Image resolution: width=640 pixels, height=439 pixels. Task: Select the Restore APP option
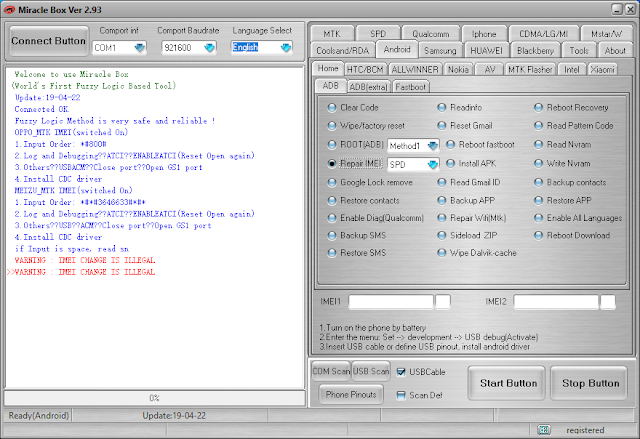pyautogui.click(x=538, y=201)
